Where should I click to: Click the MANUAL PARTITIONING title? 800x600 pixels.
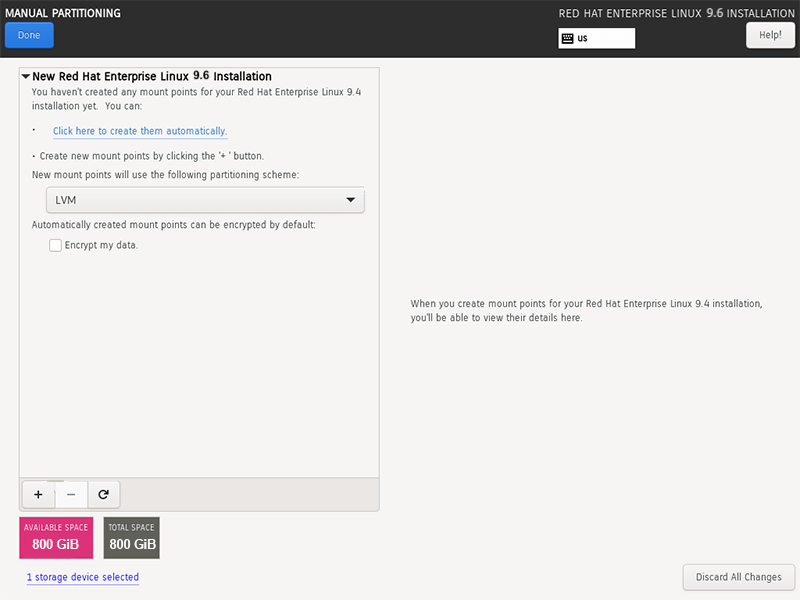[x=63, y=13]
